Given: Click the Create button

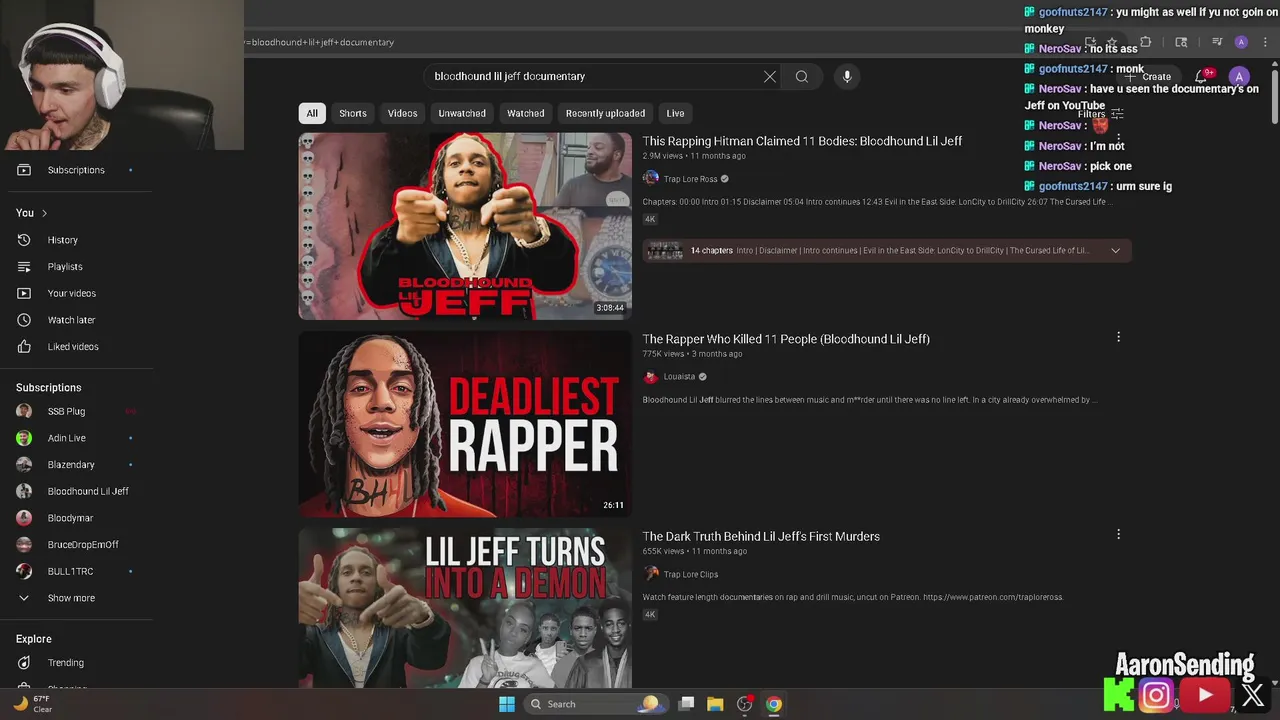Looking at the screenshot, I should pyautogui.click(x=1150, y=76).
